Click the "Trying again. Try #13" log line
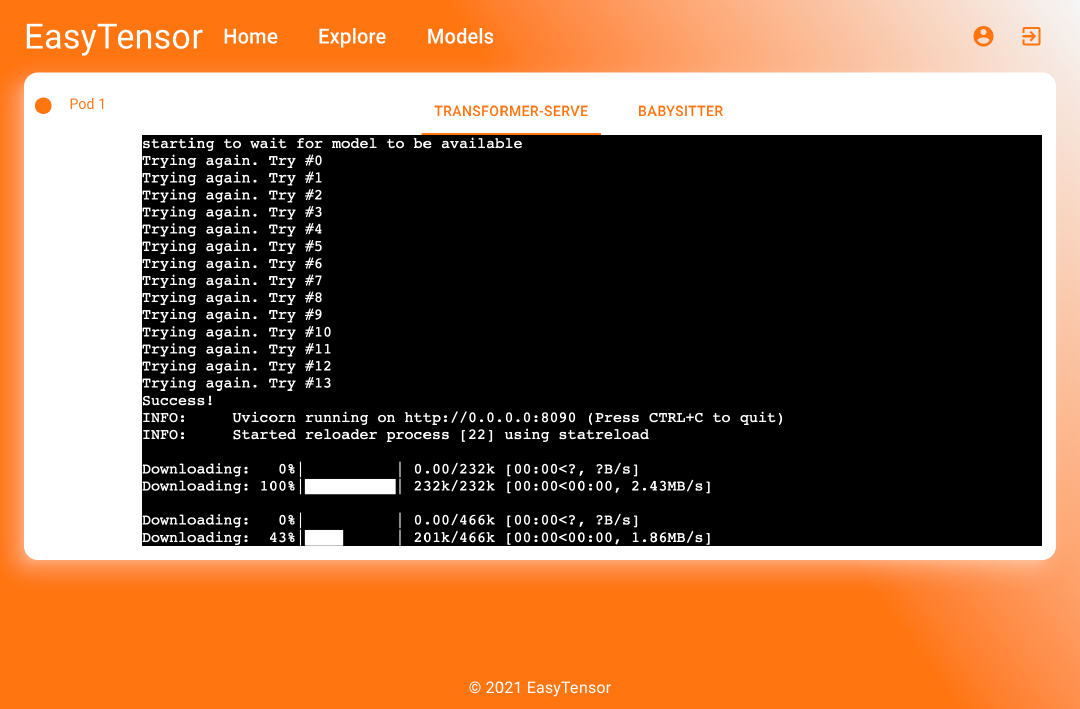The width and height of the screenshot is (1080, 709). click(236, 384)
